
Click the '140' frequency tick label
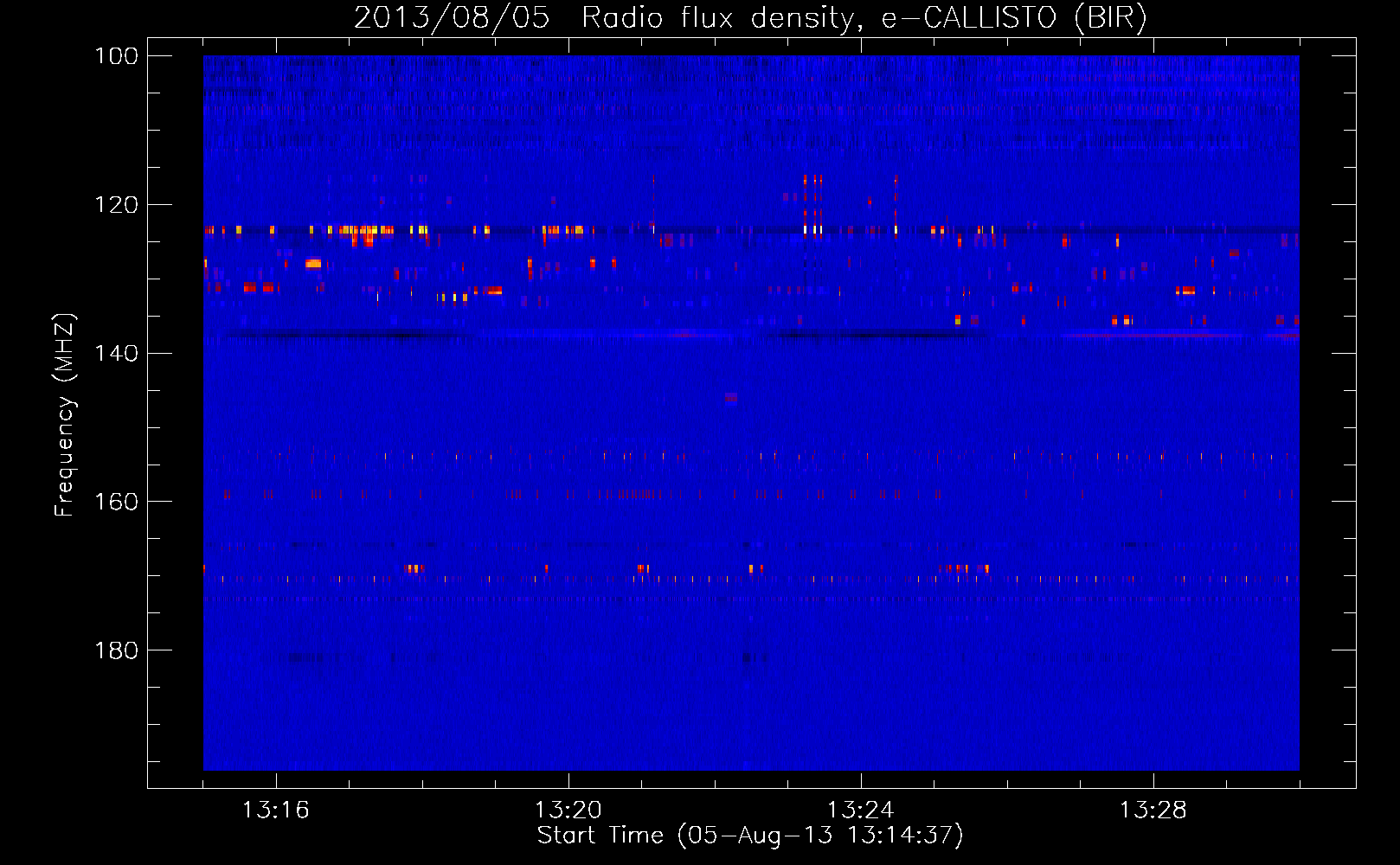[x=117, y=353]
